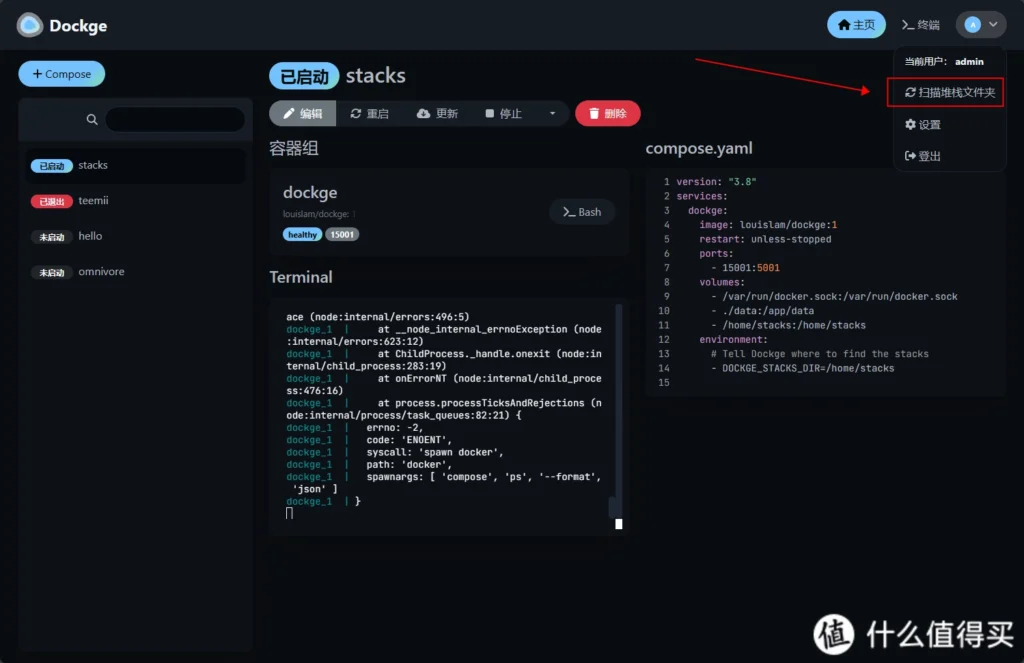Select the teemii stack in the list

pos(93,201)
